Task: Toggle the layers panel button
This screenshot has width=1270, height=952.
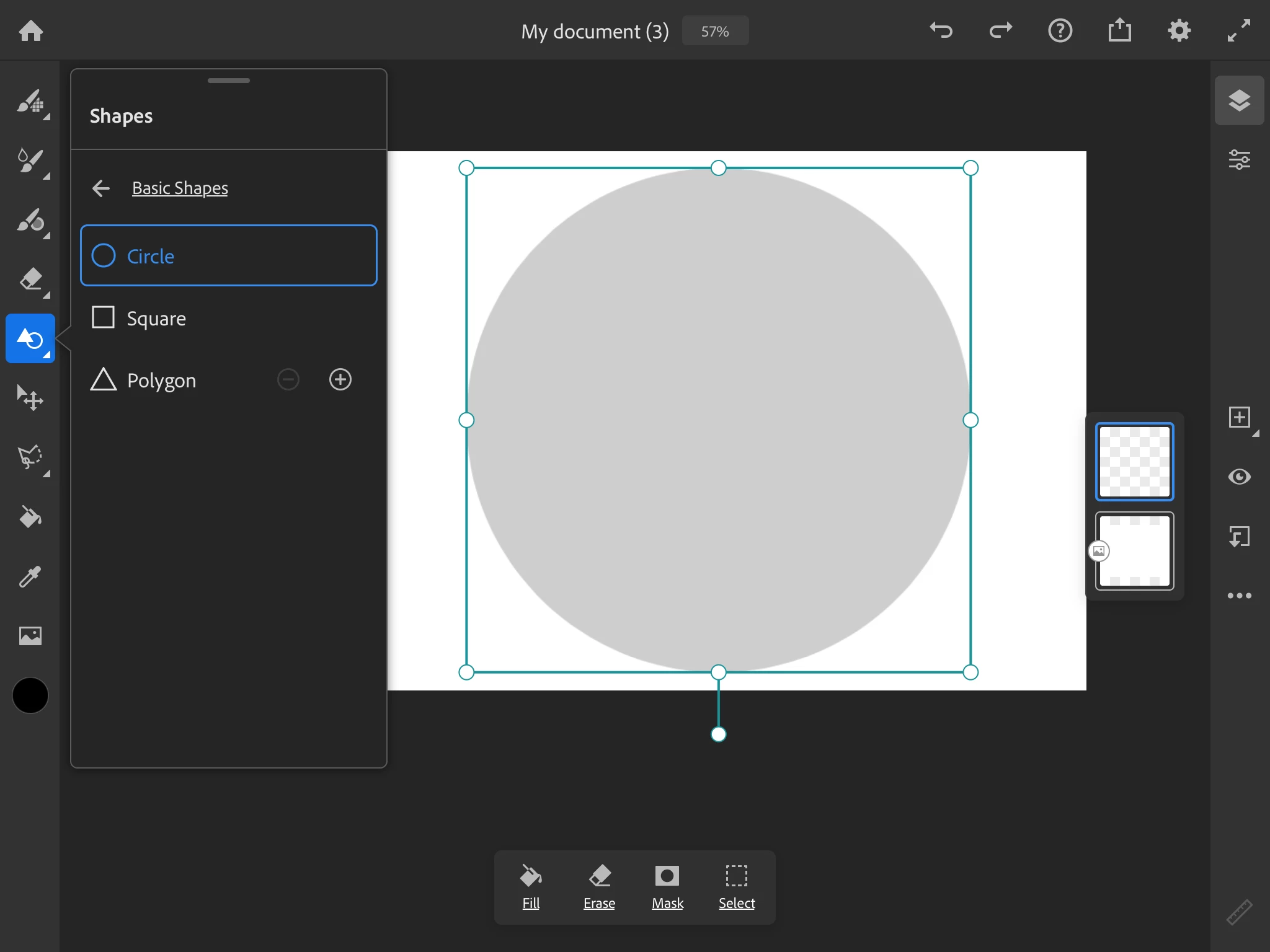Action: point(1239,100)
